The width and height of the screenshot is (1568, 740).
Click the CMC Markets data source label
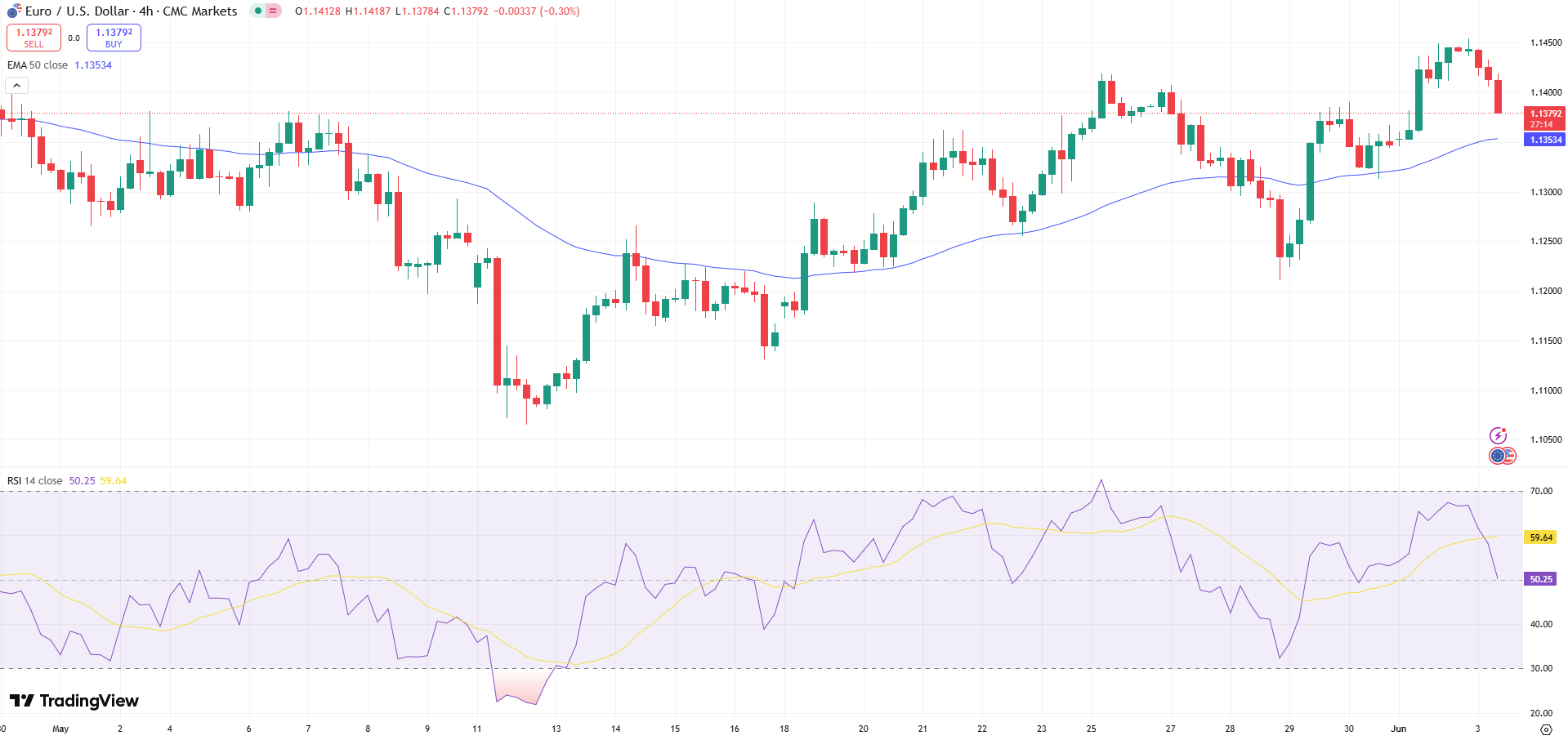pos(202,11)
